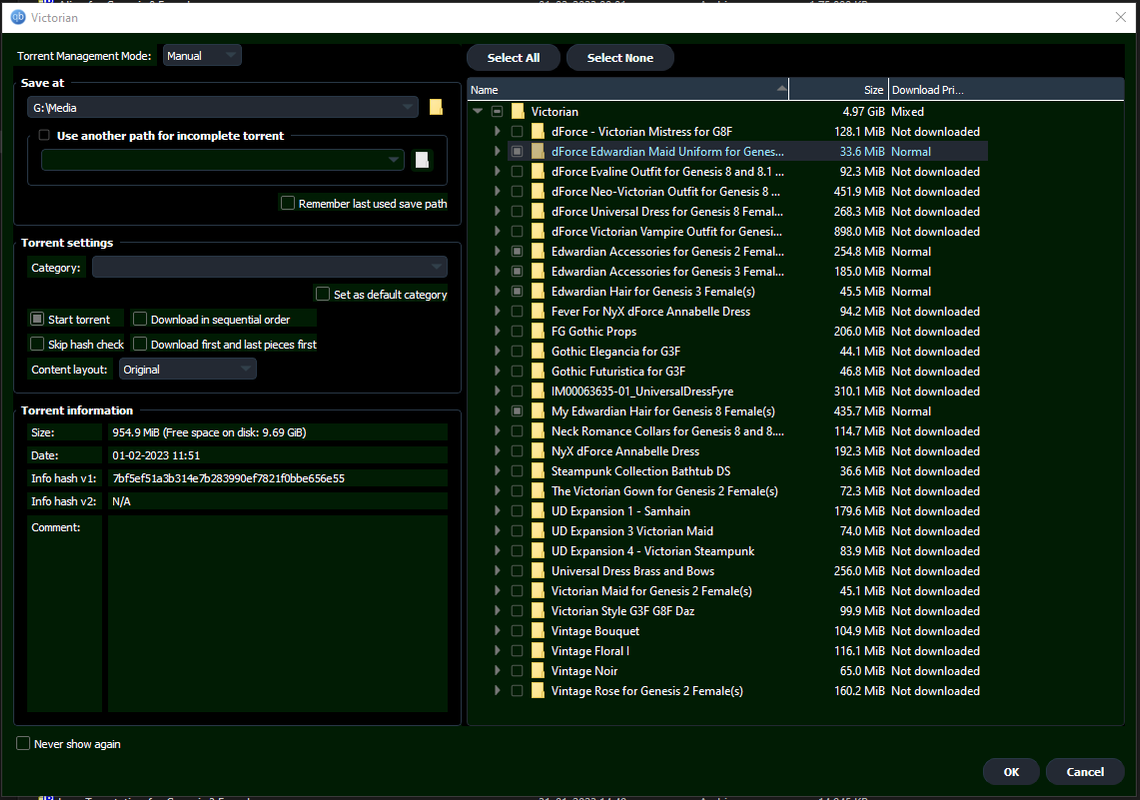Select Neck Romance Collars row

tap(745, 431)
